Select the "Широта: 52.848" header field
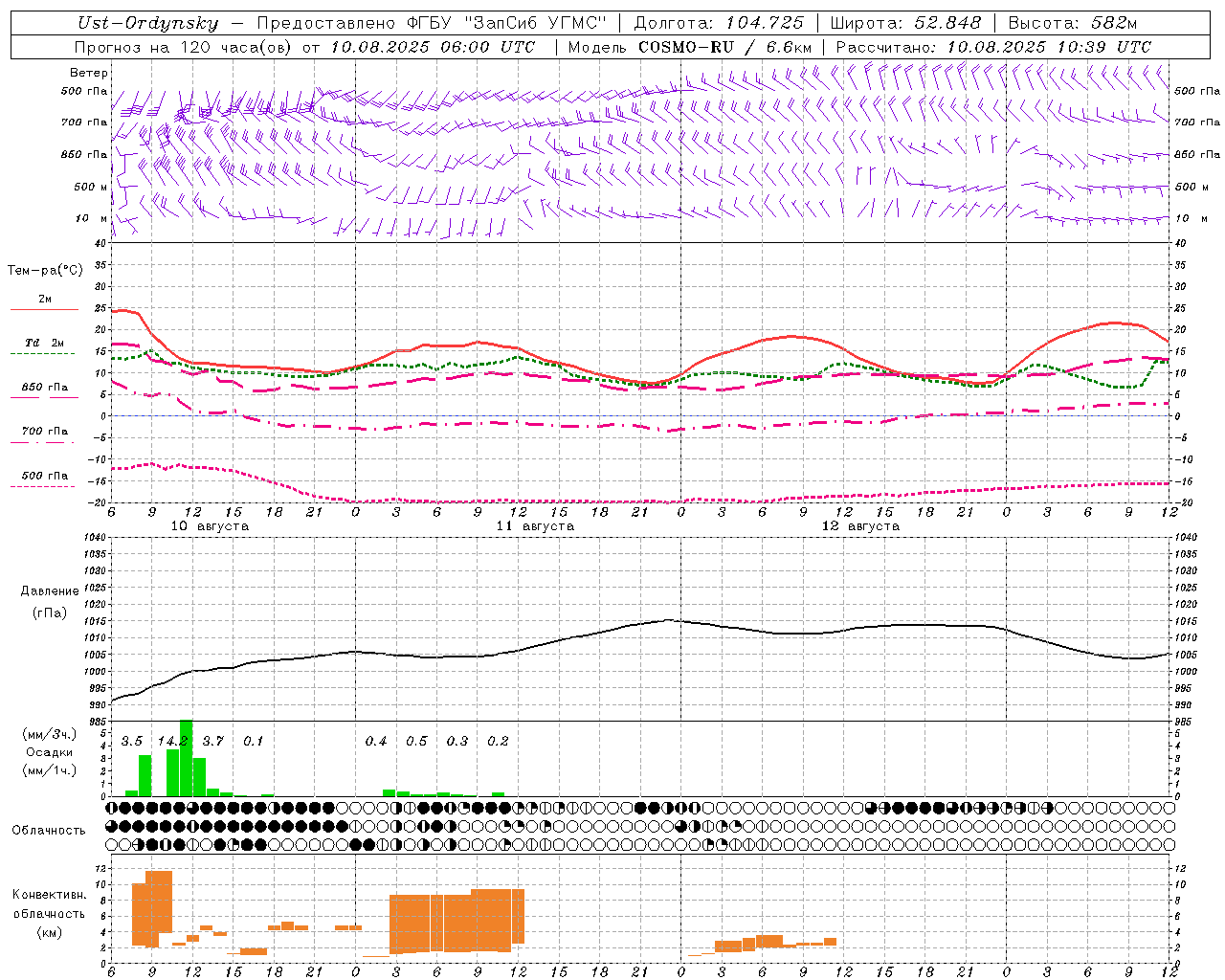The width and height of the screenshot is (1225, 980). point(905,24)
